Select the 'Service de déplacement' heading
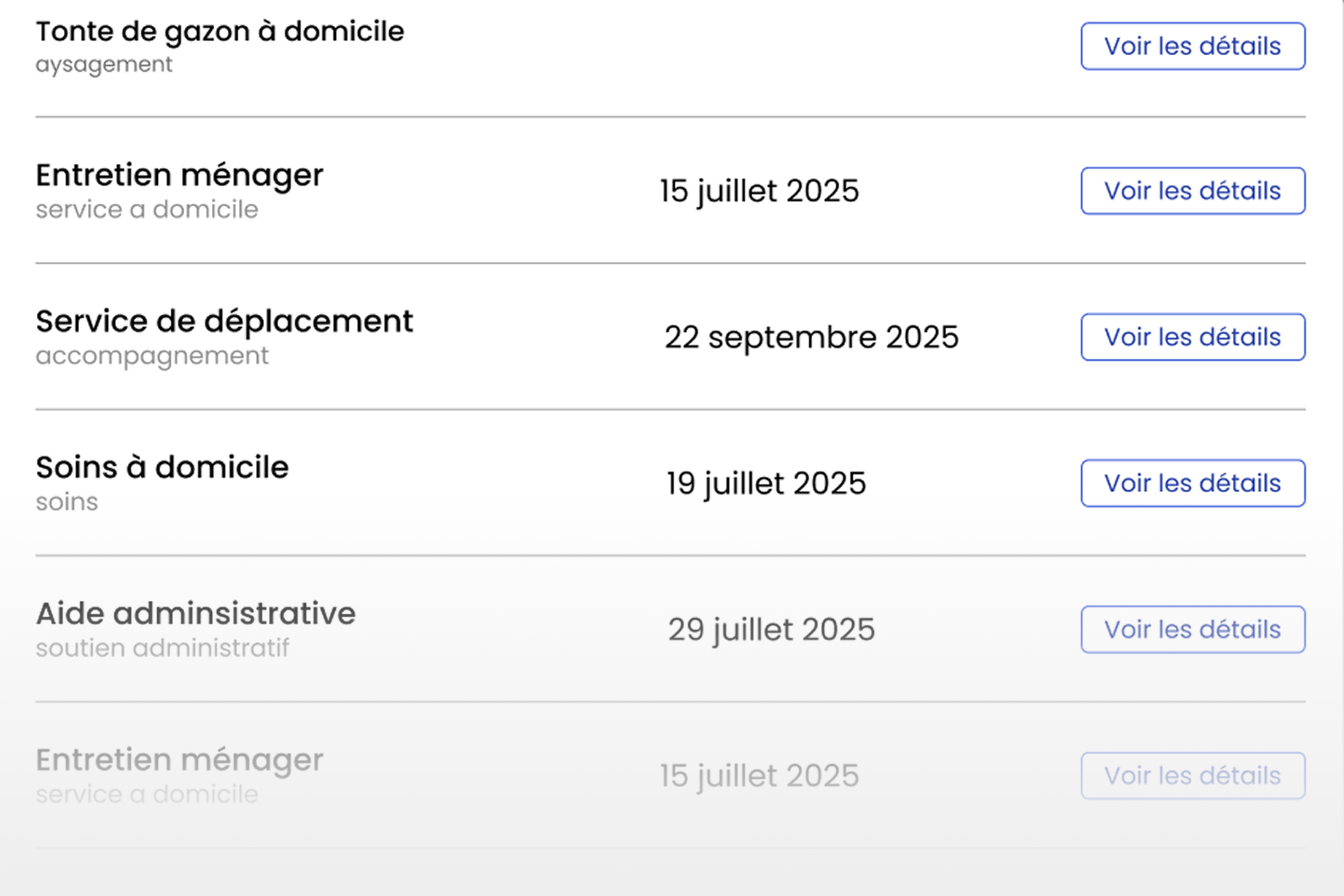Viewport: 1344px width, 896px height. (x=225, y=320)
